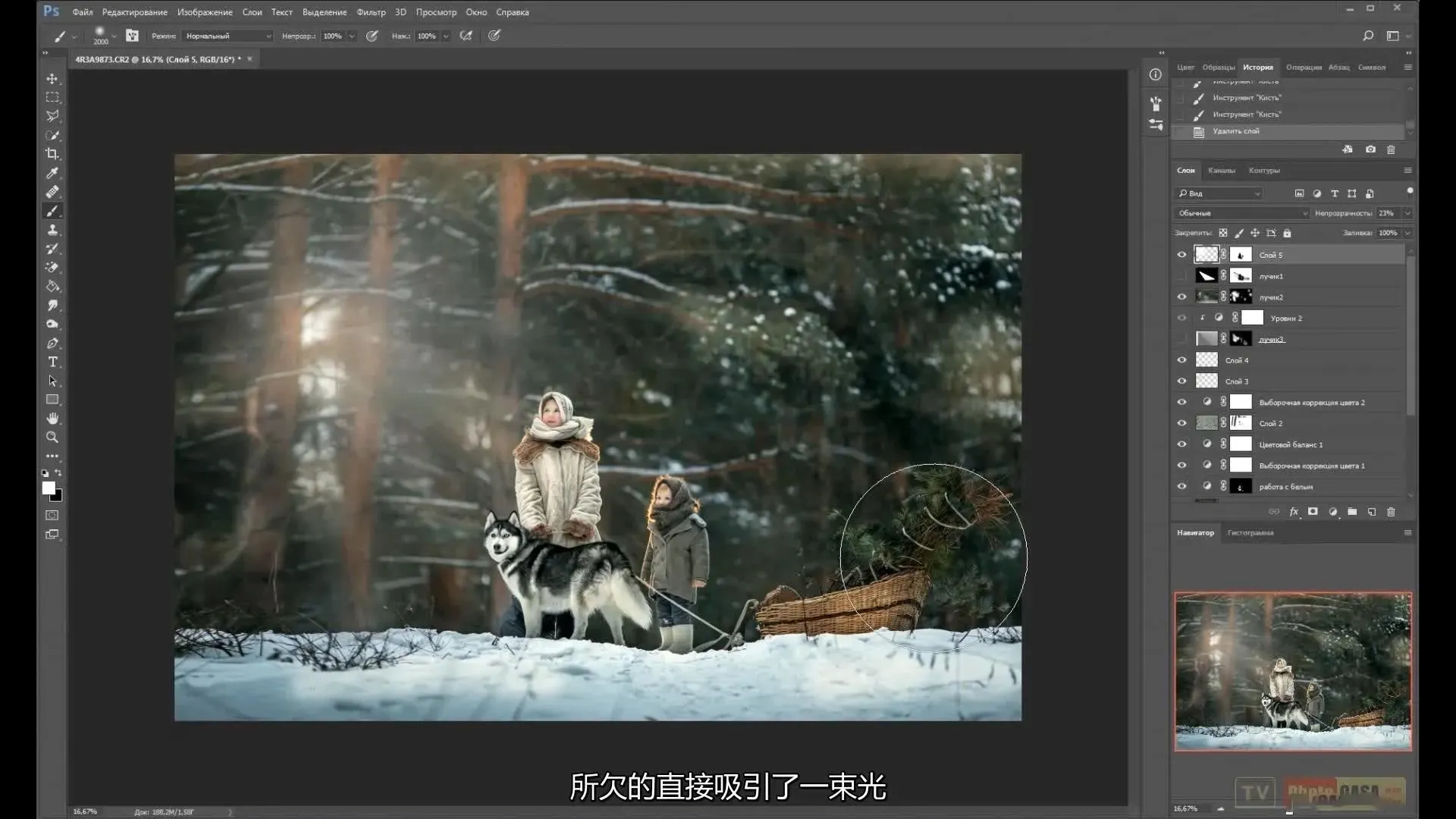Select the Удалить слой history state
The height and width of the screenshot is (819, 1456).
click(x=1235, y=131)
